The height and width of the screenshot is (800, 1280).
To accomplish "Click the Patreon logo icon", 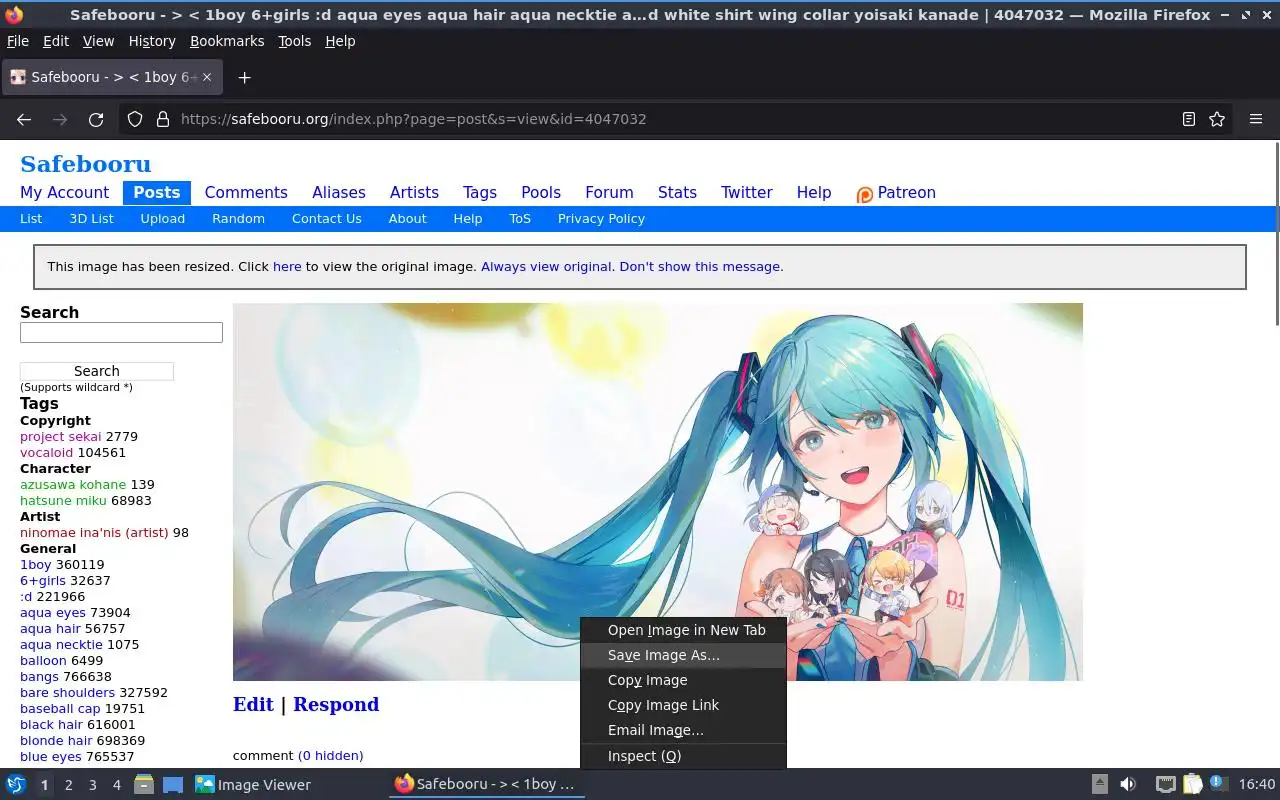I will coord(865,194).
